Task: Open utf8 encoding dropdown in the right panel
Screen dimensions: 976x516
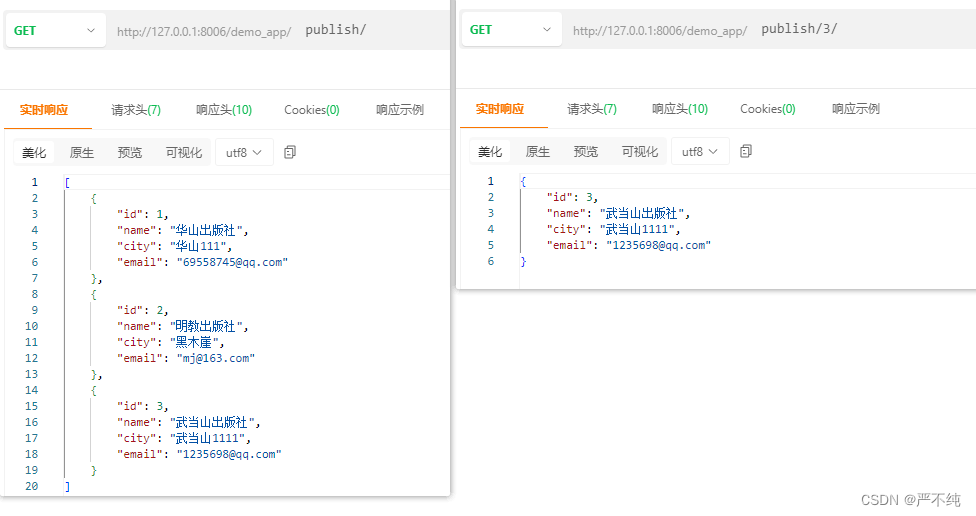Action: (x=700, y=151)
